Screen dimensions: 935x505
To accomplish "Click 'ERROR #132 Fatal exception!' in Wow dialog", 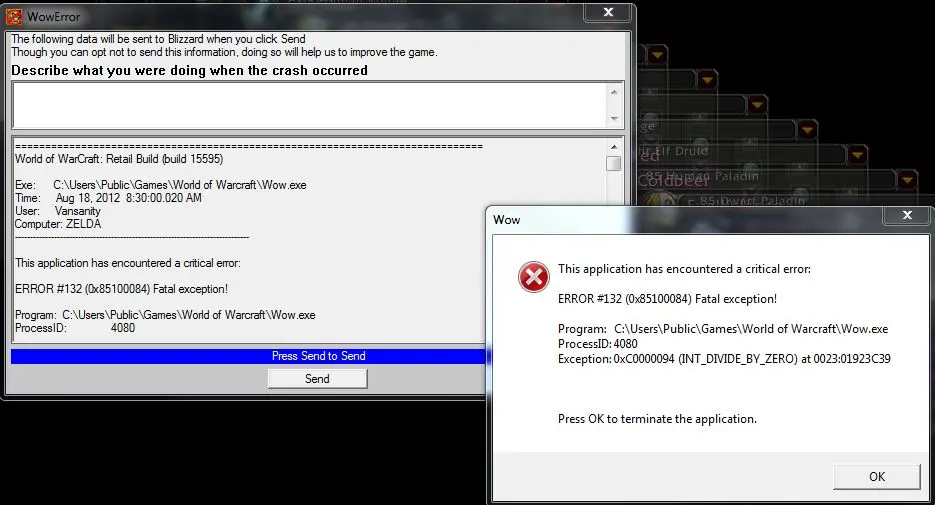I will tap(667, 299).
